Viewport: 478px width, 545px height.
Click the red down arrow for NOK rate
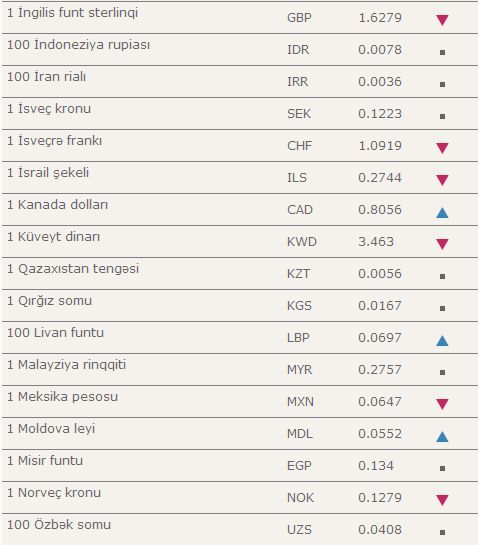442,500
